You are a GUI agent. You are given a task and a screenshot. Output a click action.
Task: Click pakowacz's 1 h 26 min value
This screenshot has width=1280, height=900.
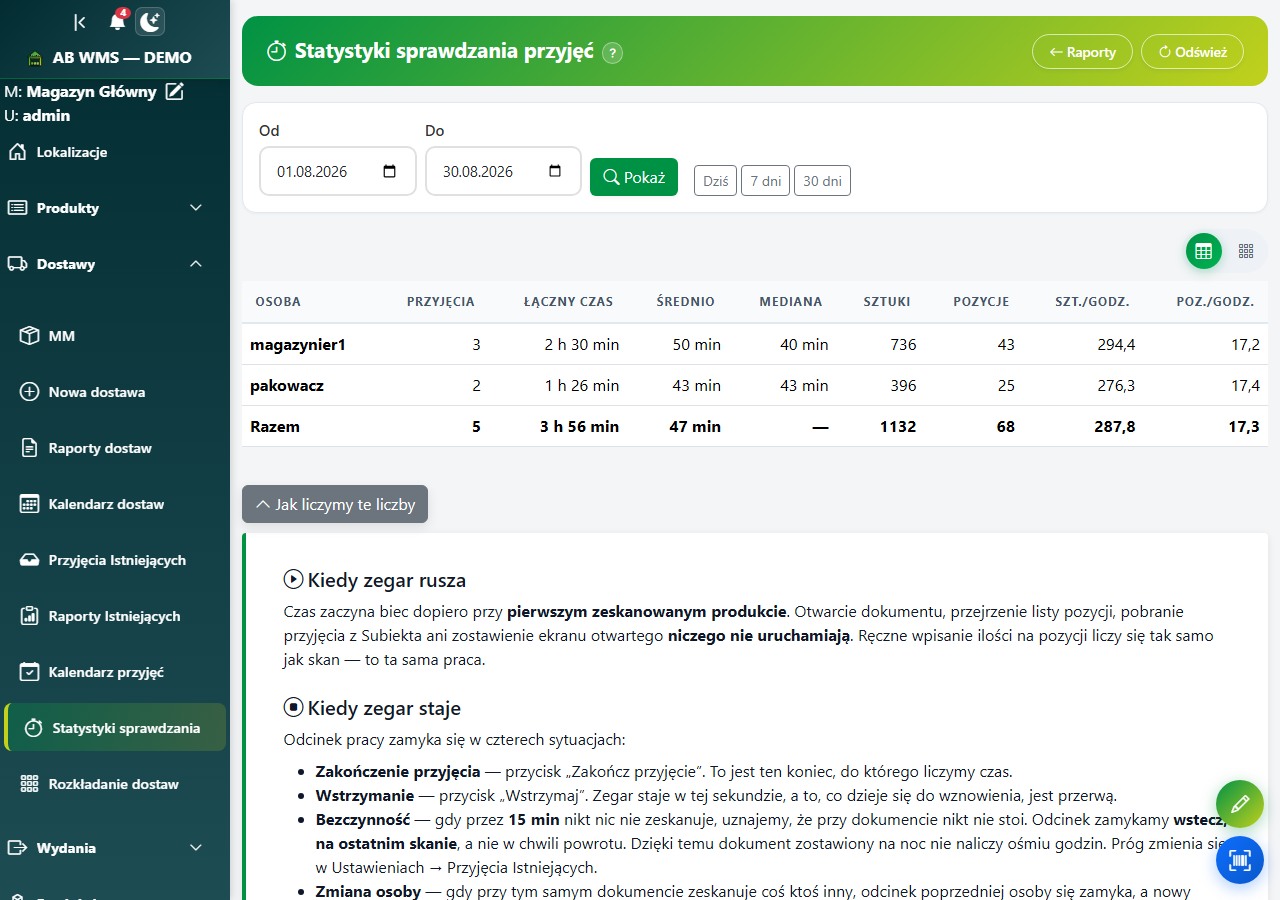pos(582,385)
